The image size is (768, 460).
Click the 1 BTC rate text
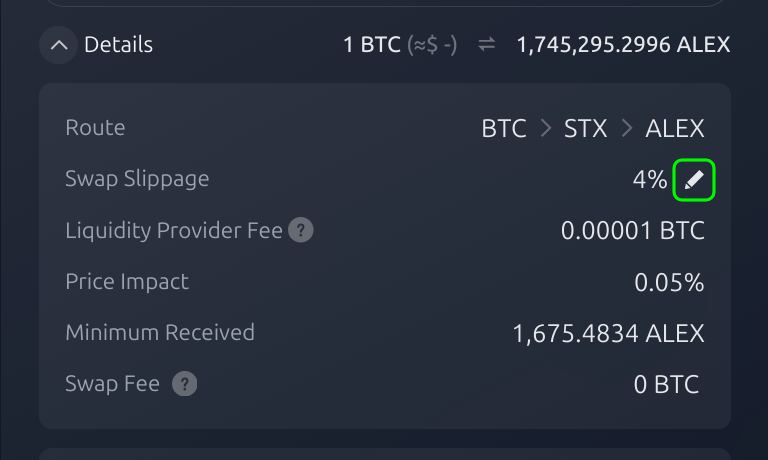click(372, 45)
